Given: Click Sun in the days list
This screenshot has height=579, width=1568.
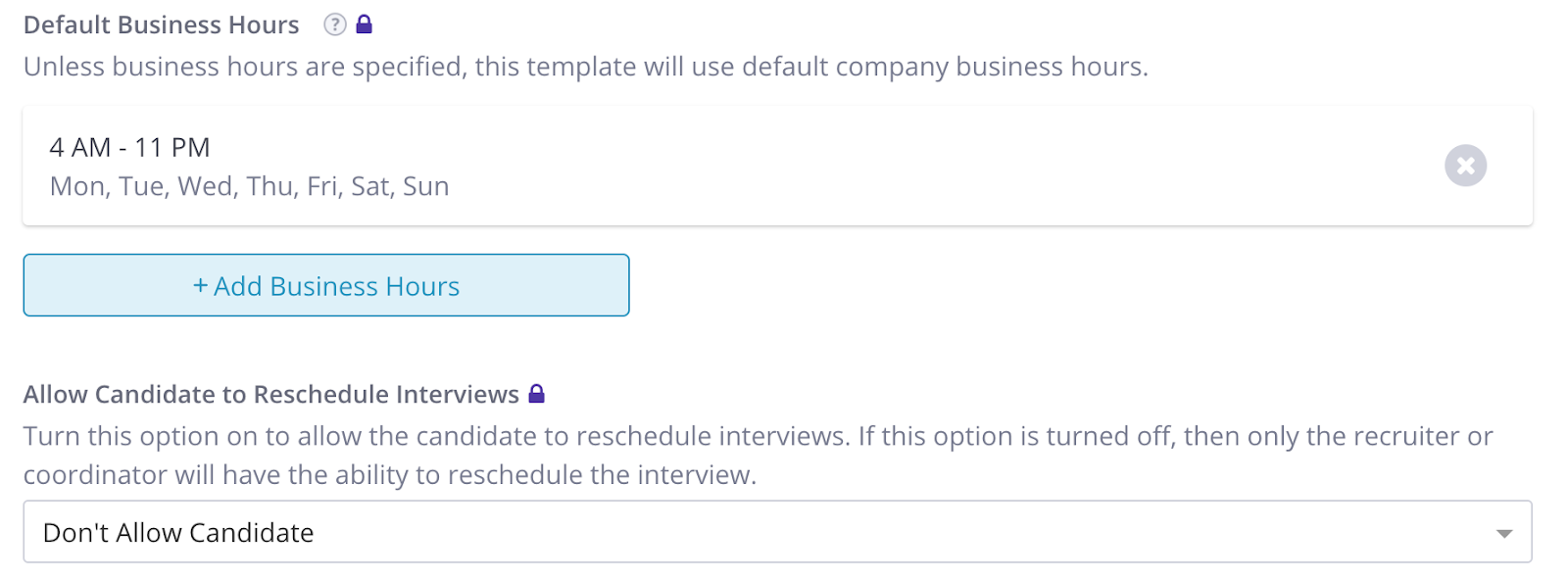Looking at the screenshot, I should coord(426,186).
